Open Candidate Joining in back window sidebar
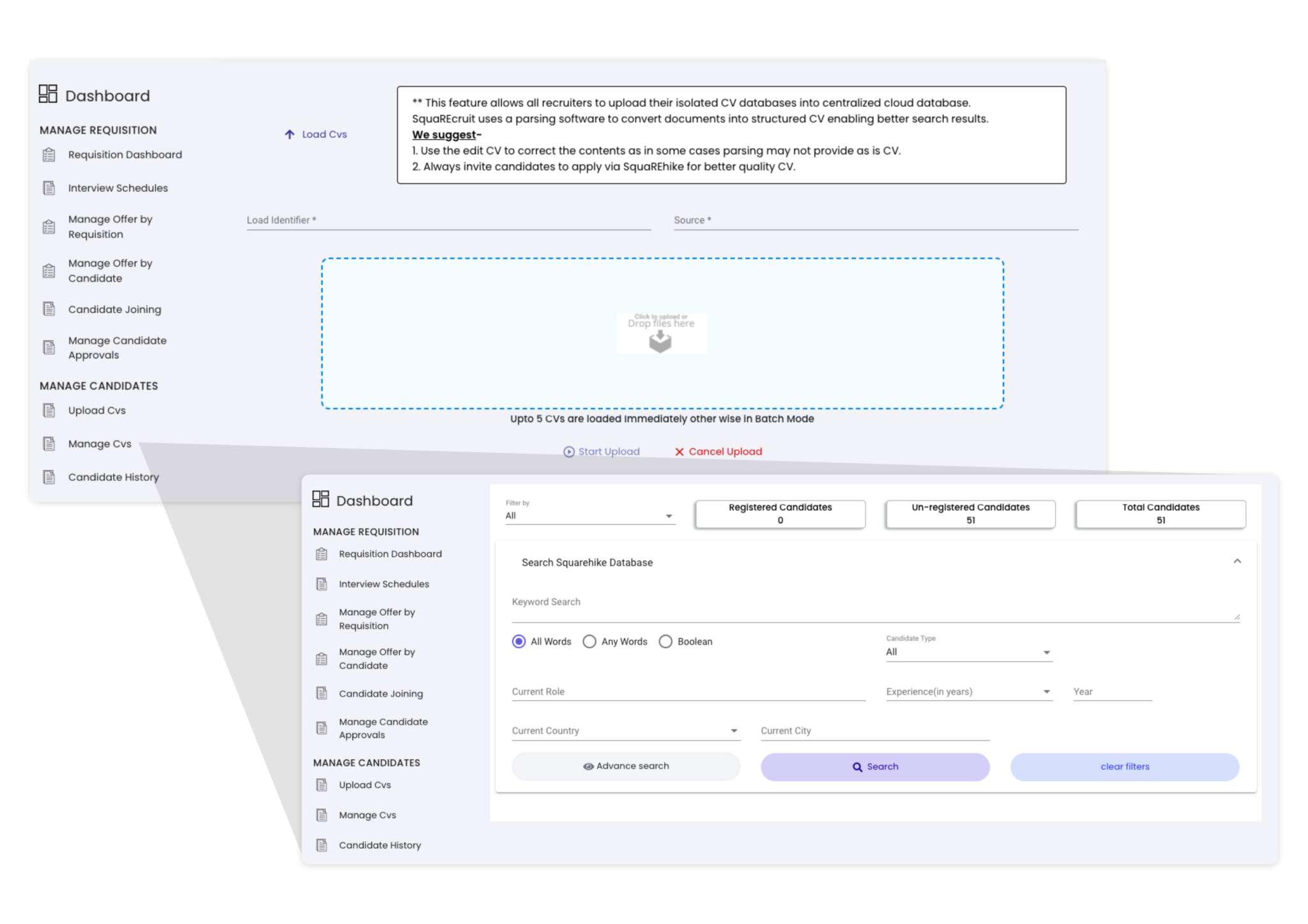The width and height of the screenshot is (1308, 924). (x=115, y=309)
